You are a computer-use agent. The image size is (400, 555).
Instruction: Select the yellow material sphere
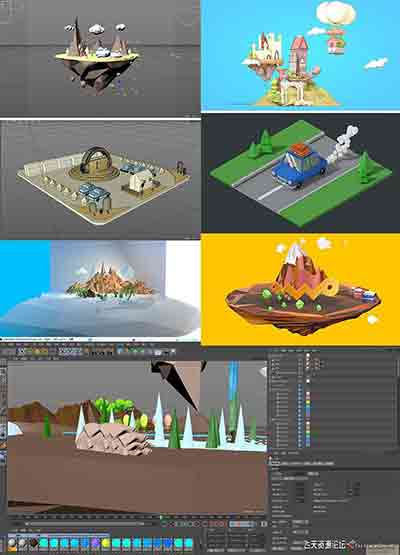[106, 543]
